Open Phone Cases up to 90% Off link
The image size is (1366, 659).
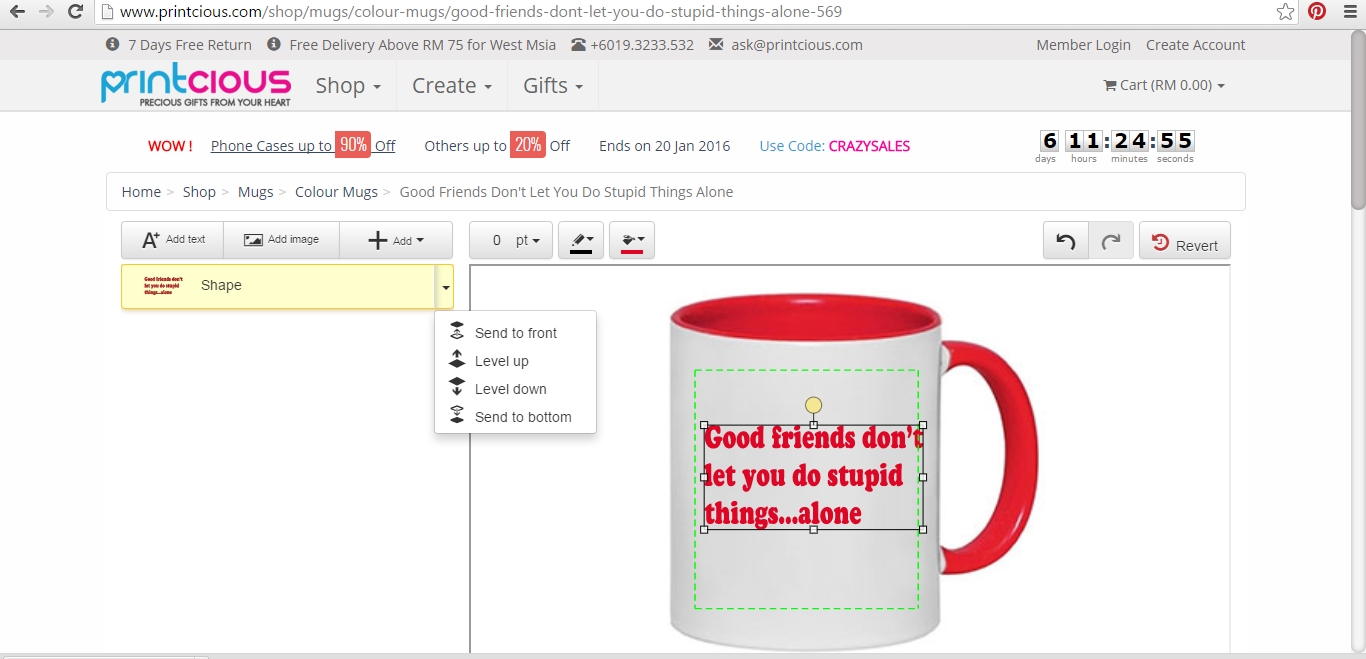pos(303,145)
